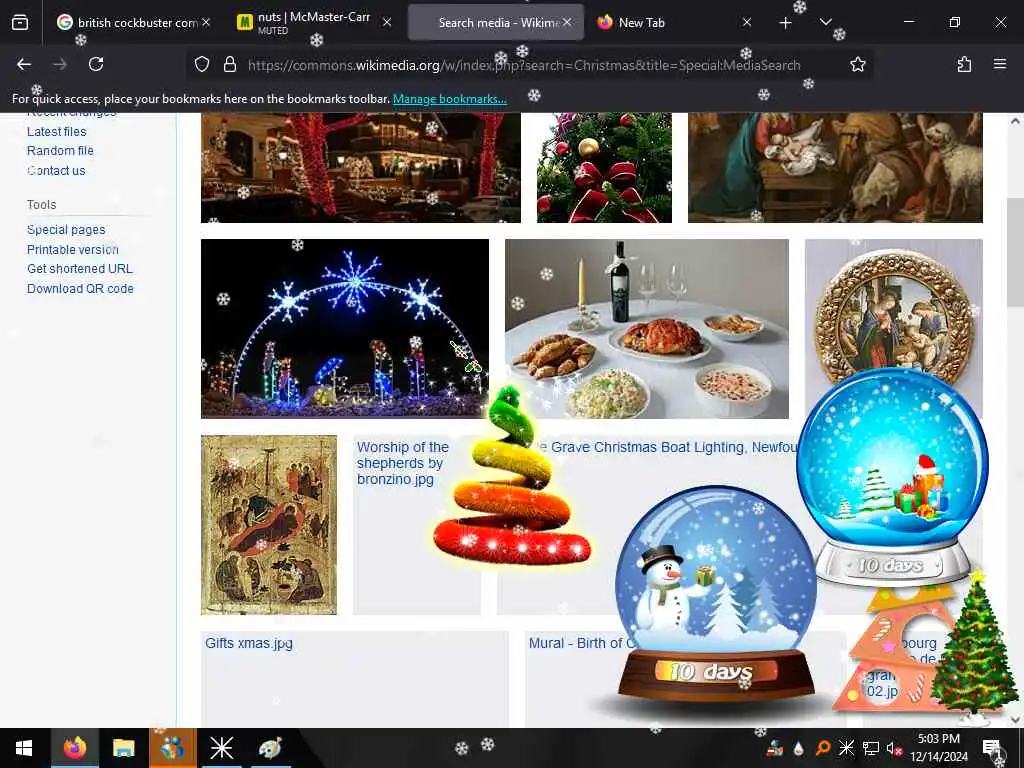Open the tracking protection shield icon
This screenshot has height=768, width=1024.
pos(202,65)
